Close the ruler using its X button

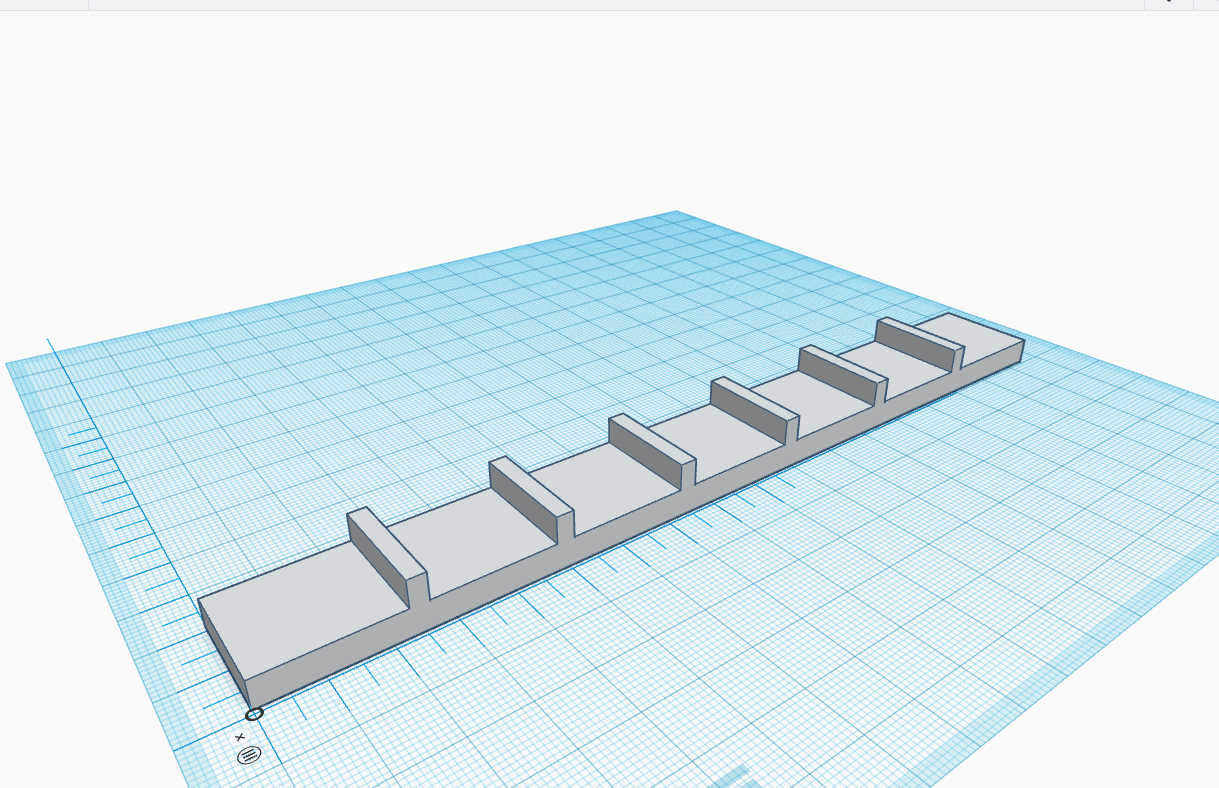240,737
